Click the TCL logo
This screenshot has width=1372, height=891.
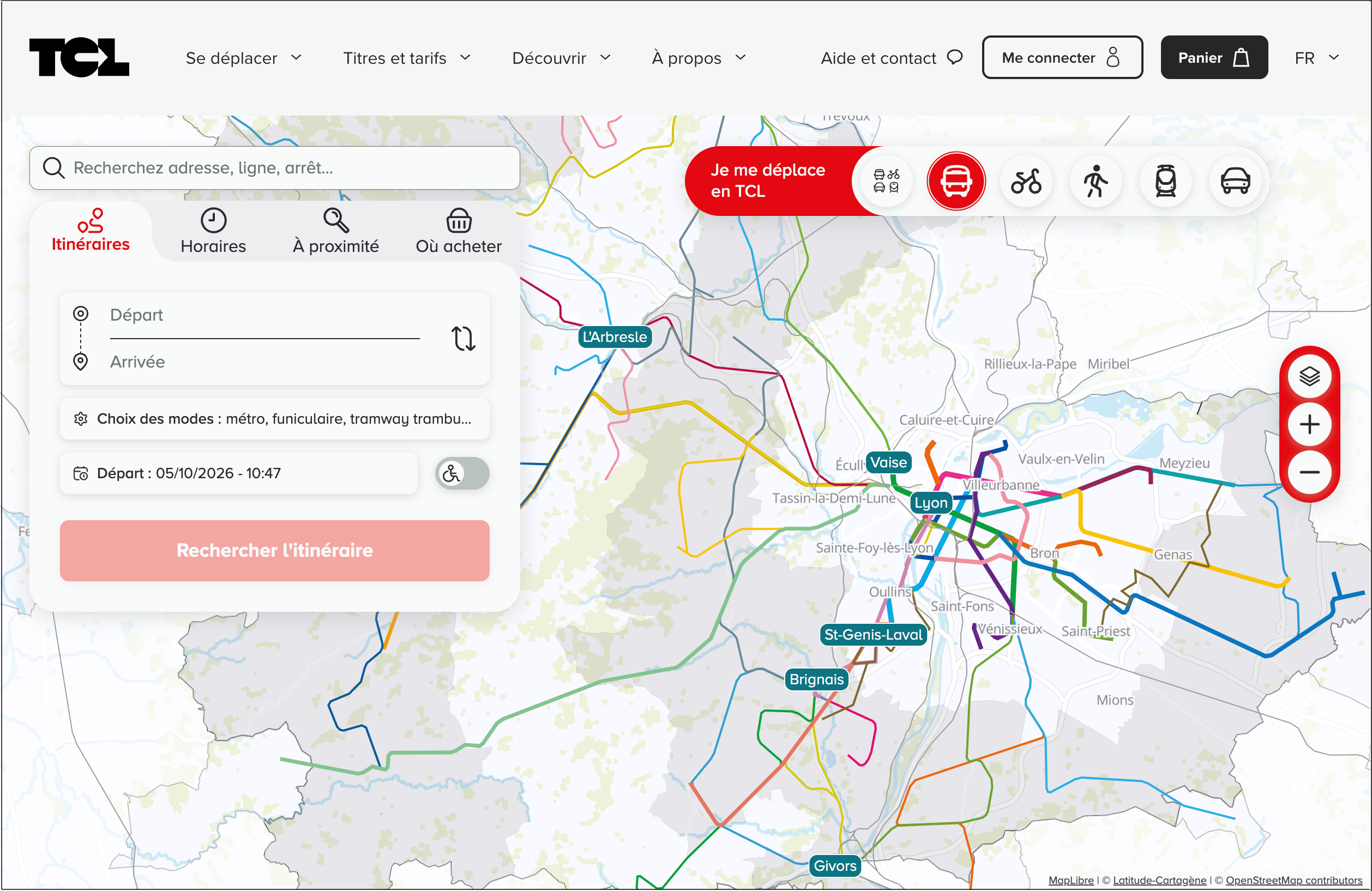coord(79,57)
